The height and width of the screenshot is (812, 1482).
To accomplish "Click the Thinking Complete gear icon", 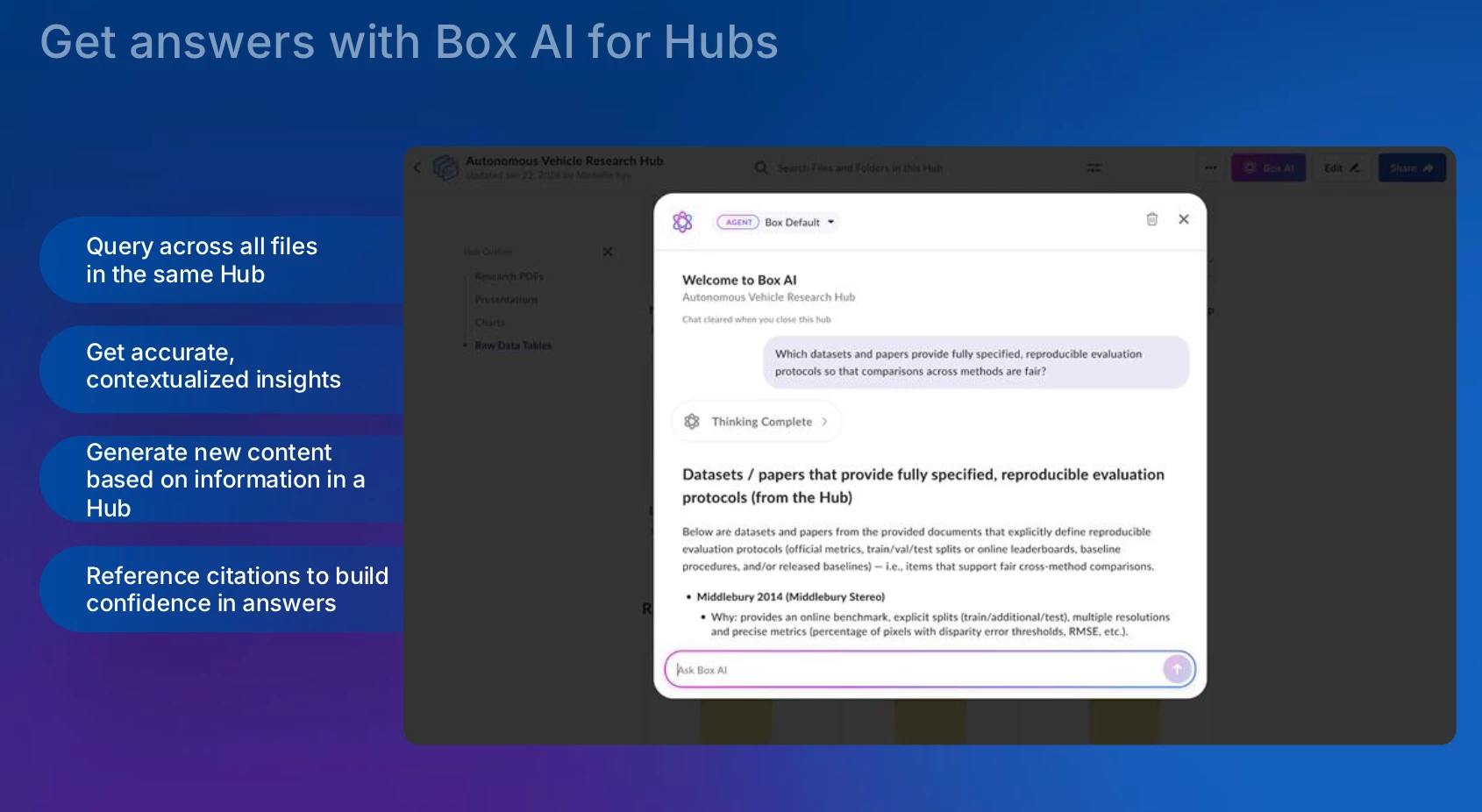I will pyautogui.click(x=692, y=422).
